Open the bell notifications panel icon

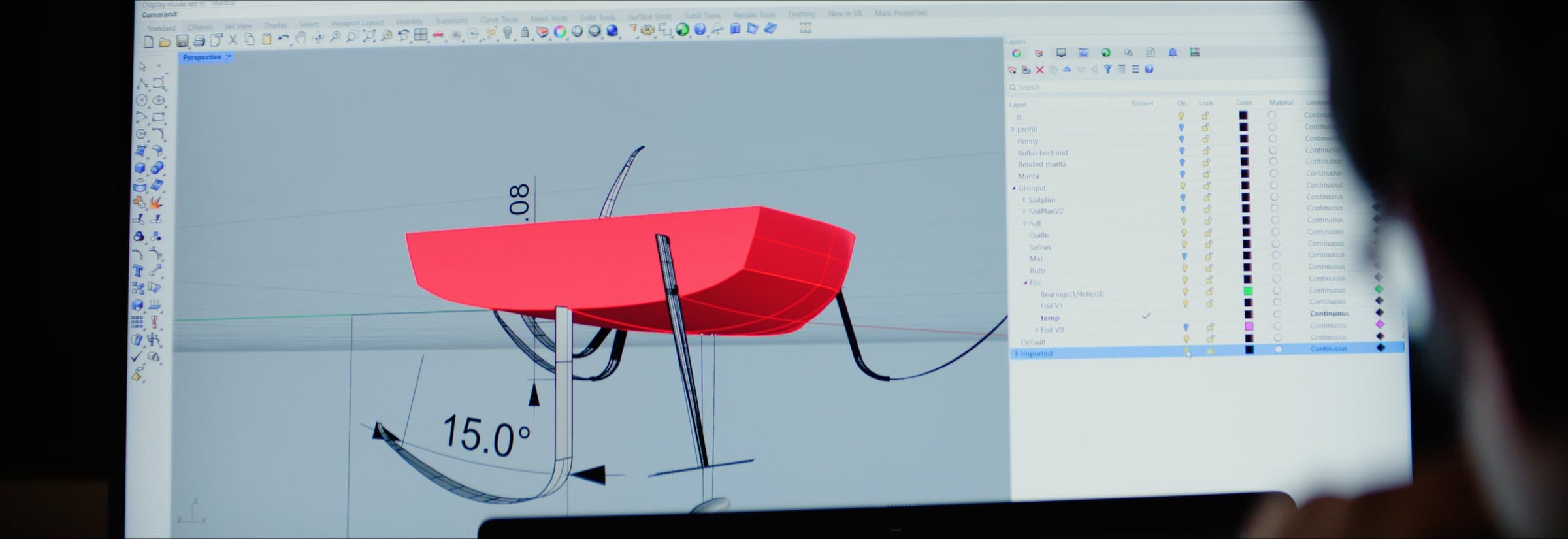[1173, 52]
